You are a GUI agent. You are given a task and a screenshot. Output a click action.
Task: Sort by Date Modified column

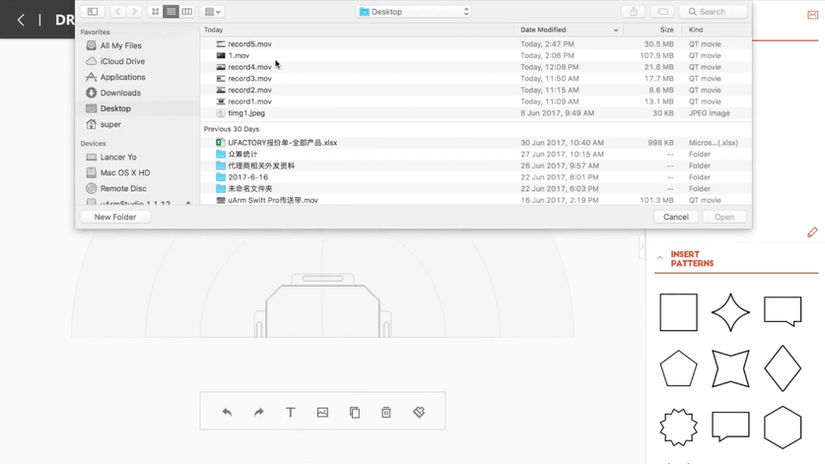tap(568, 30)
